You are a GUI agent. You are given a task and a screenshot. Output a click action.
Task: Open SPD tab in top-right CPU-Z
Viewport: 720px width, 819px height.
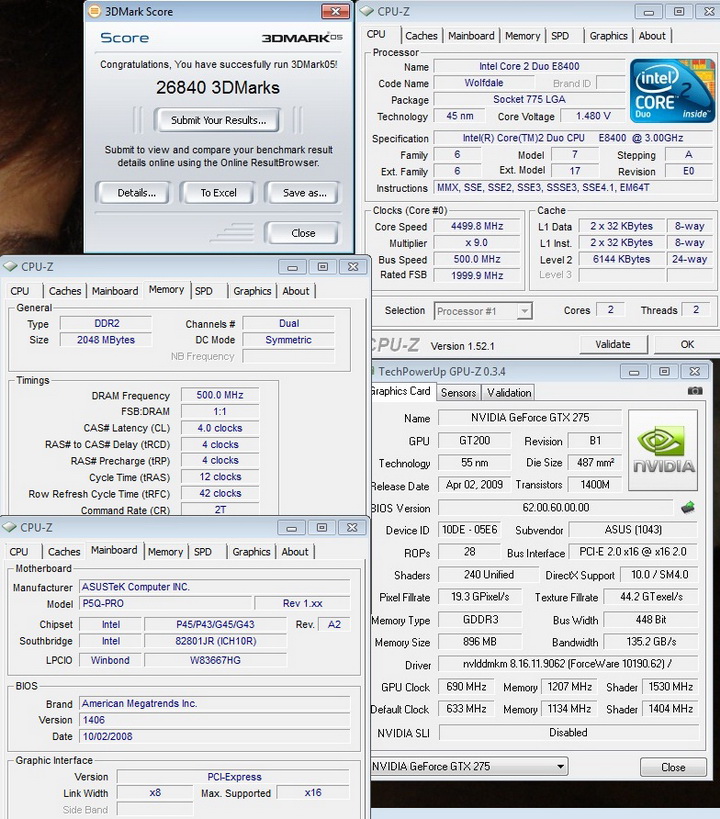(560, 36)
